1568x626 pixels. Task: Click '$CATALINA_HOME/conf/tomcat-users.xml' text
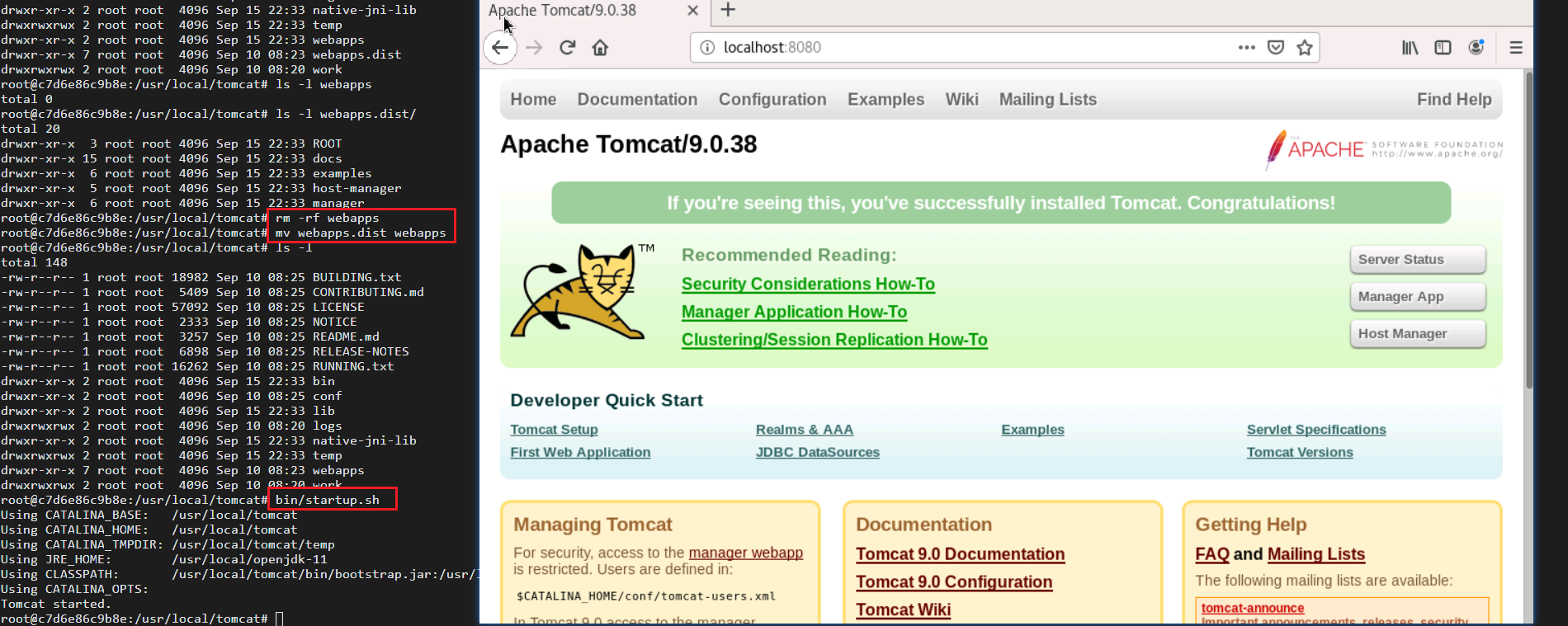[645, 596]
